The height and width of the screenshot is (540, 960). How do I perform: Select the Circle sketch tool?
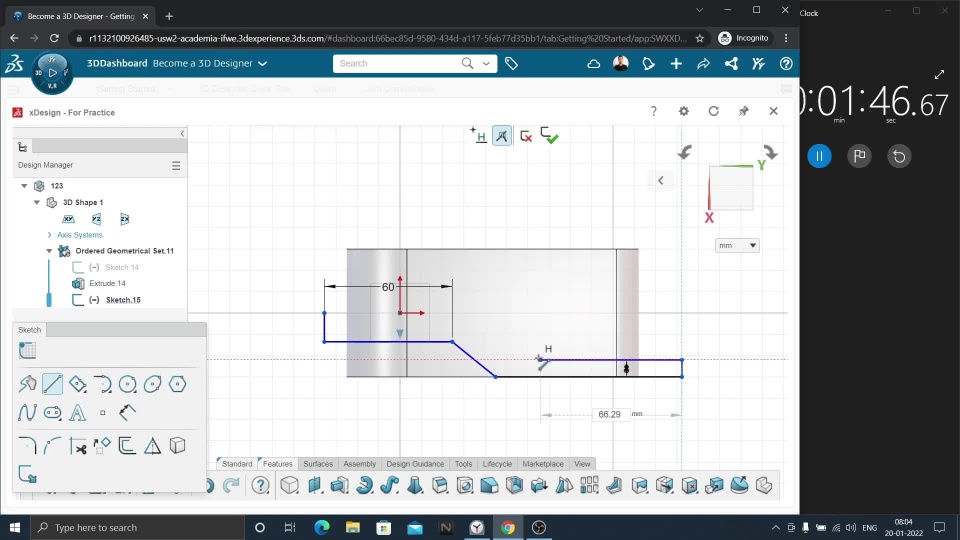tap(127, 384)
